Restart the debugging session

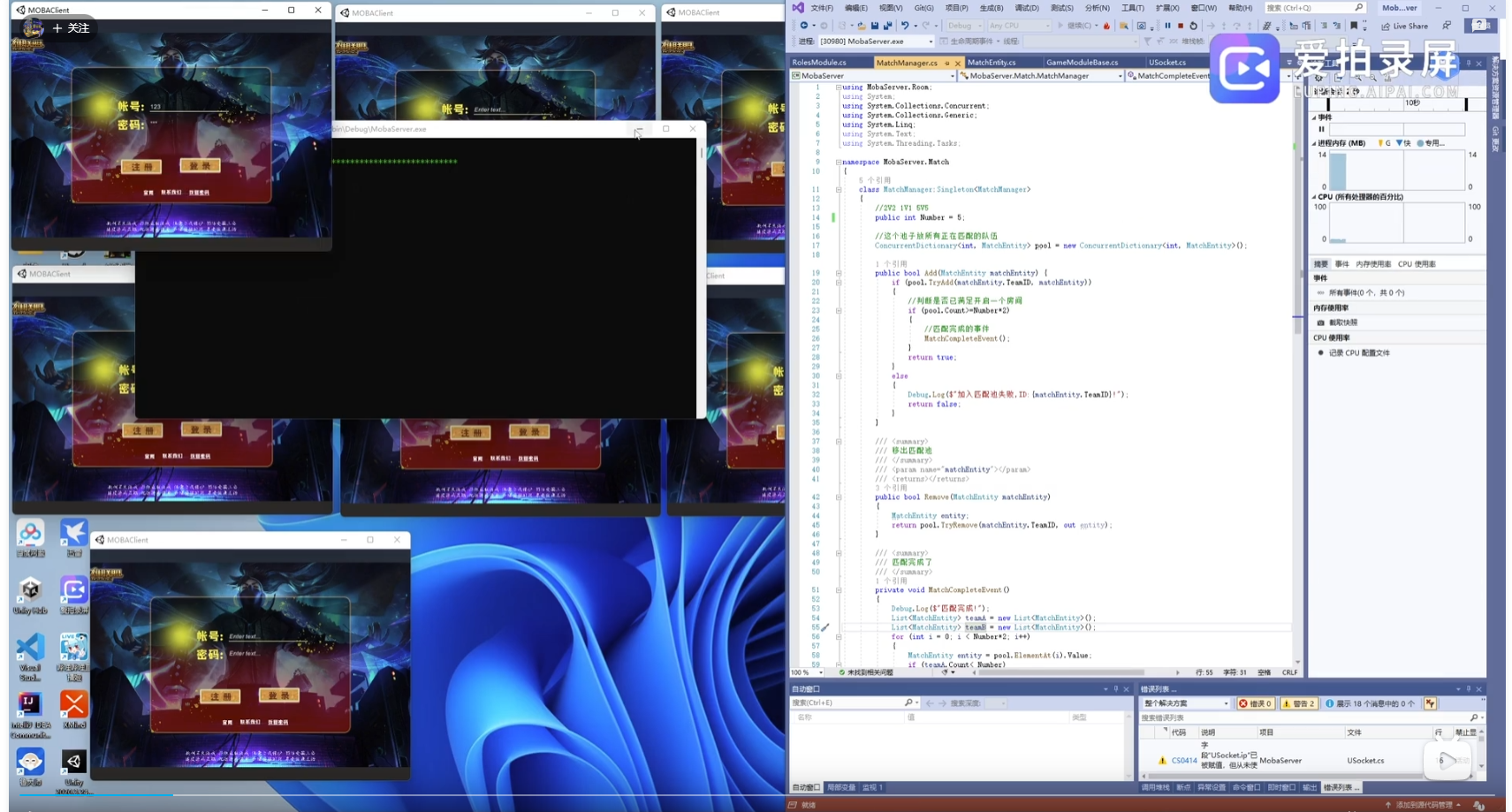point(1194,26)
